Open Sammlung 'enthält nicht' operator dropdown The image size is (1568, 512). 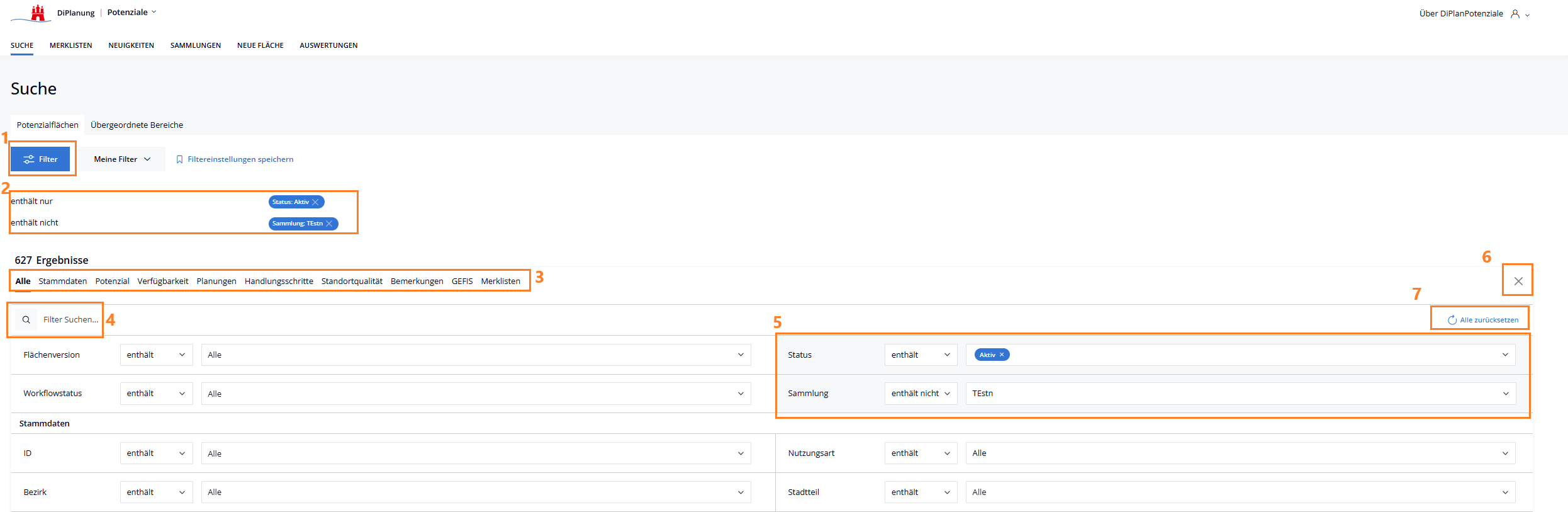[x=920, y=394]
